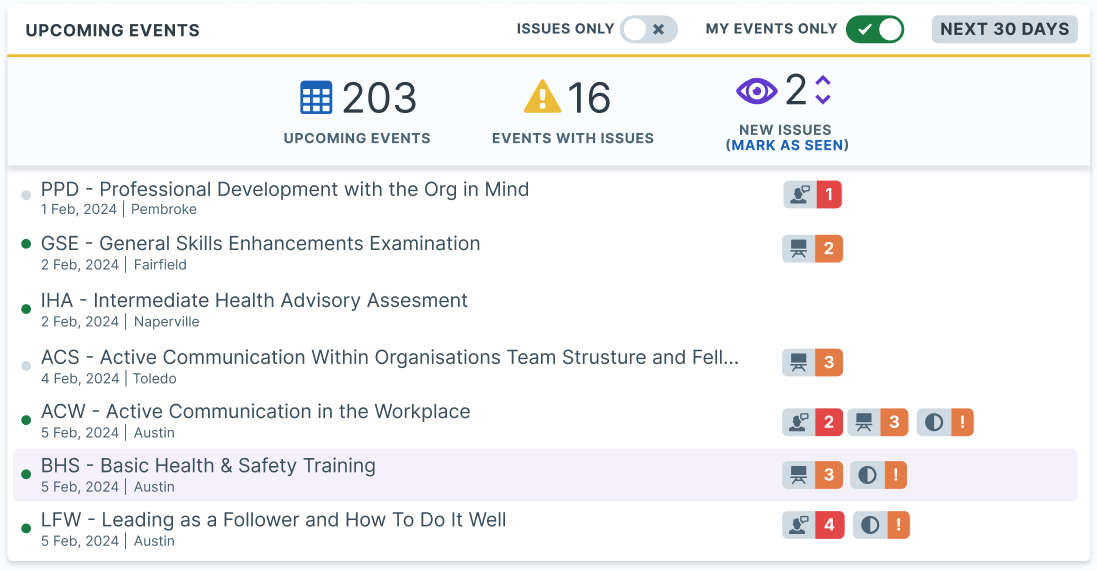Click trainer issue badge with 4 on LFW

813,525
